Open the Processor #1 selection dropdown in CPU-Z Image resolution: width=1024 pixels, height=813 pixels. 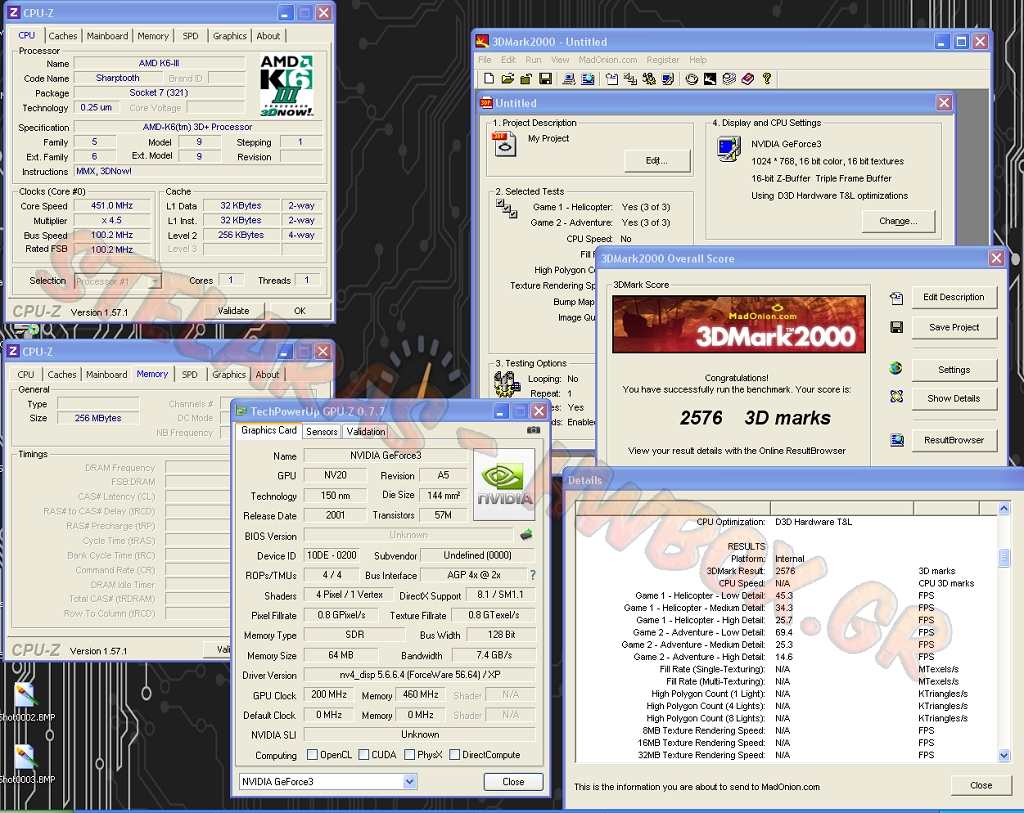[x=155, y=281]
